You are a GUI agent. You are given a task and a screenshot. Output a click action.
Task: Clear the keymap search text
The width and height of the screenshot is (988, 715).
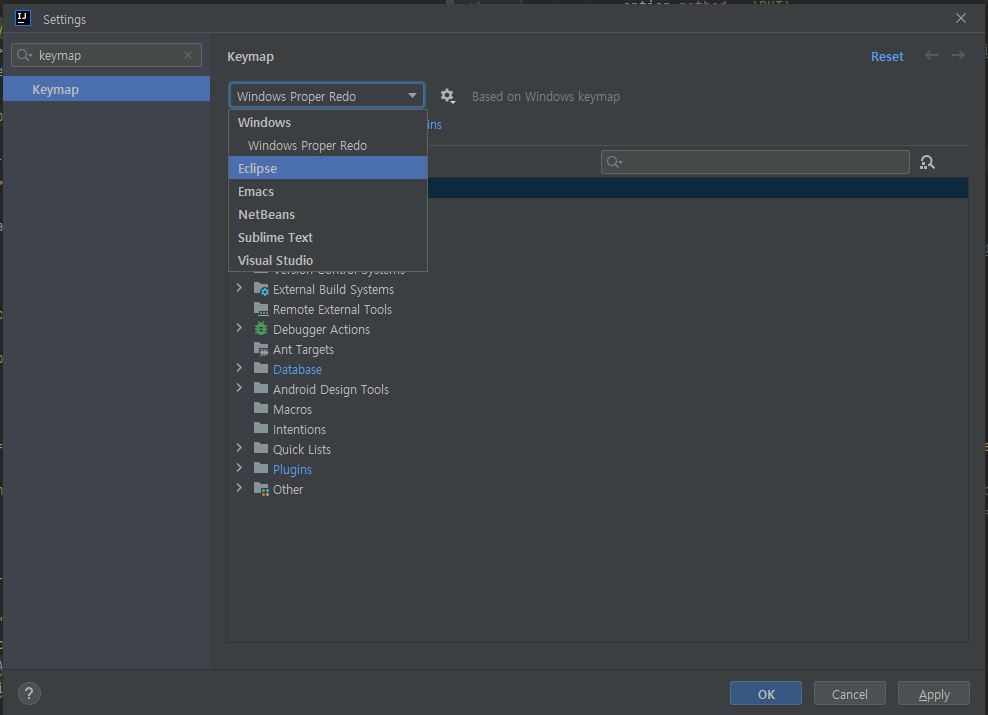click(188, 55)
